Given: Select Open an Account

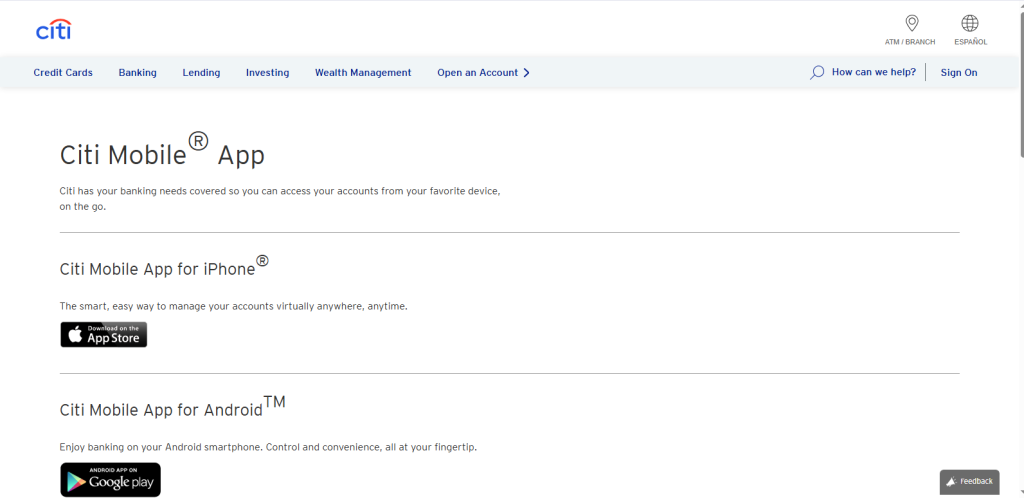Looking at the screenshot, I should tap(477, 72).
